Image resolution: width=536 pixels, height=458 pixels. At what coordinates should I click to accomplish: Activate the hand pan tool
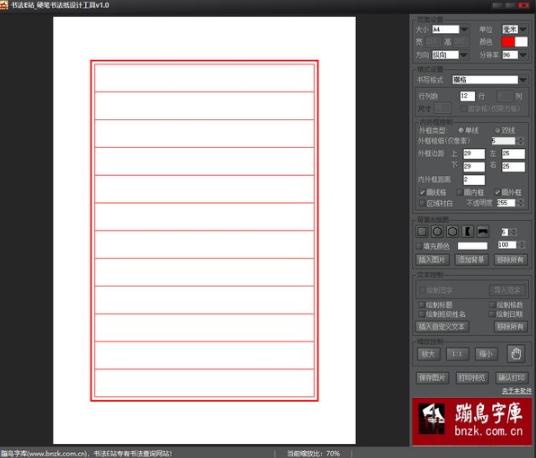tap(516, 353)
